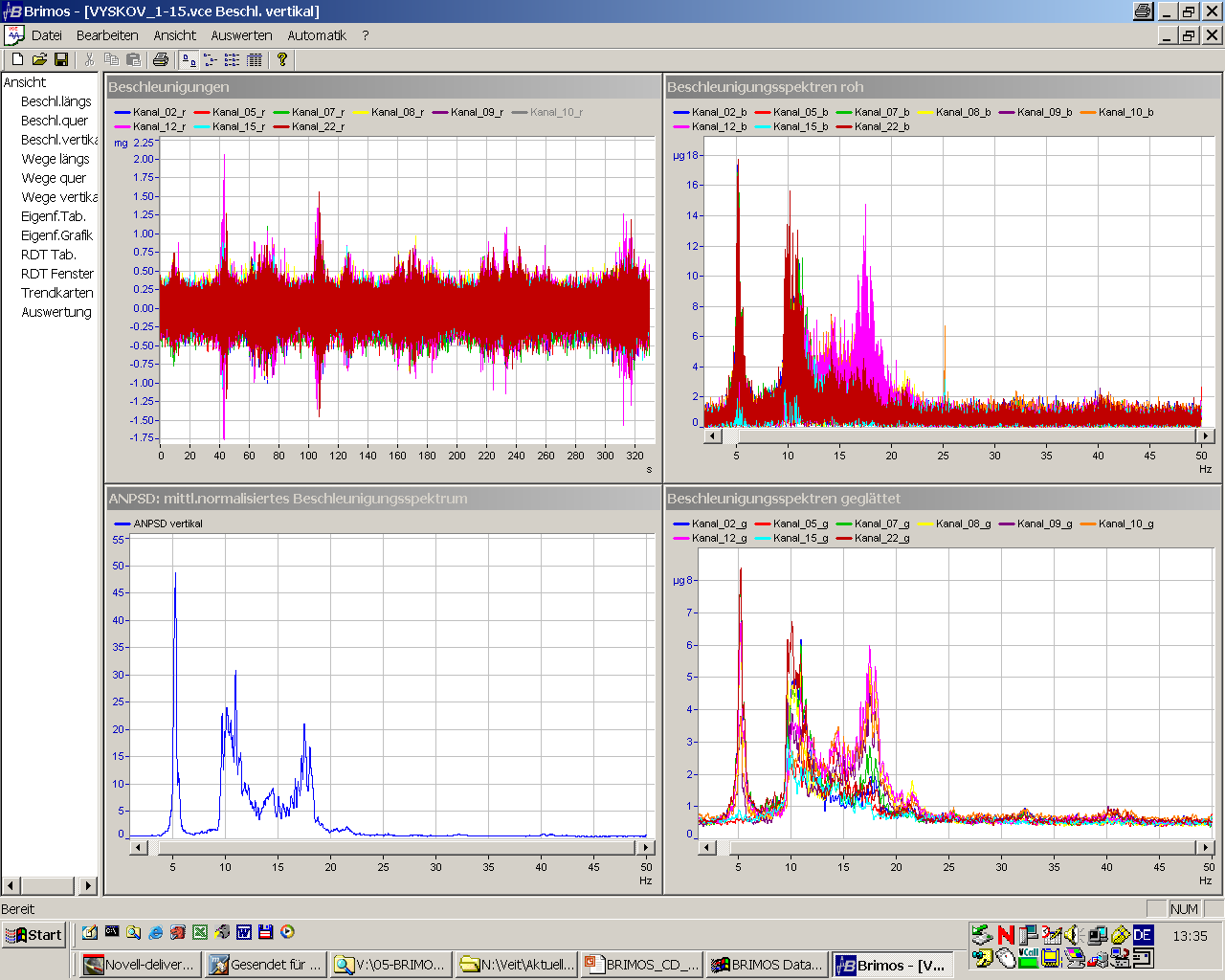Launch Word from quick launch bar
The image size is (1225, 980).
244,931
